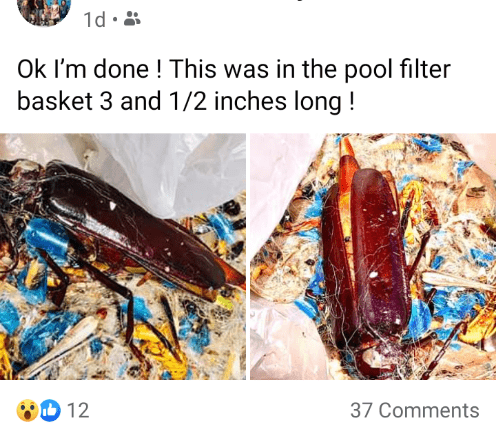The height and width of the screenshot is (432, 496).
Task: Click the friends audience icon beside timestamp
Action: pos(132,19)
